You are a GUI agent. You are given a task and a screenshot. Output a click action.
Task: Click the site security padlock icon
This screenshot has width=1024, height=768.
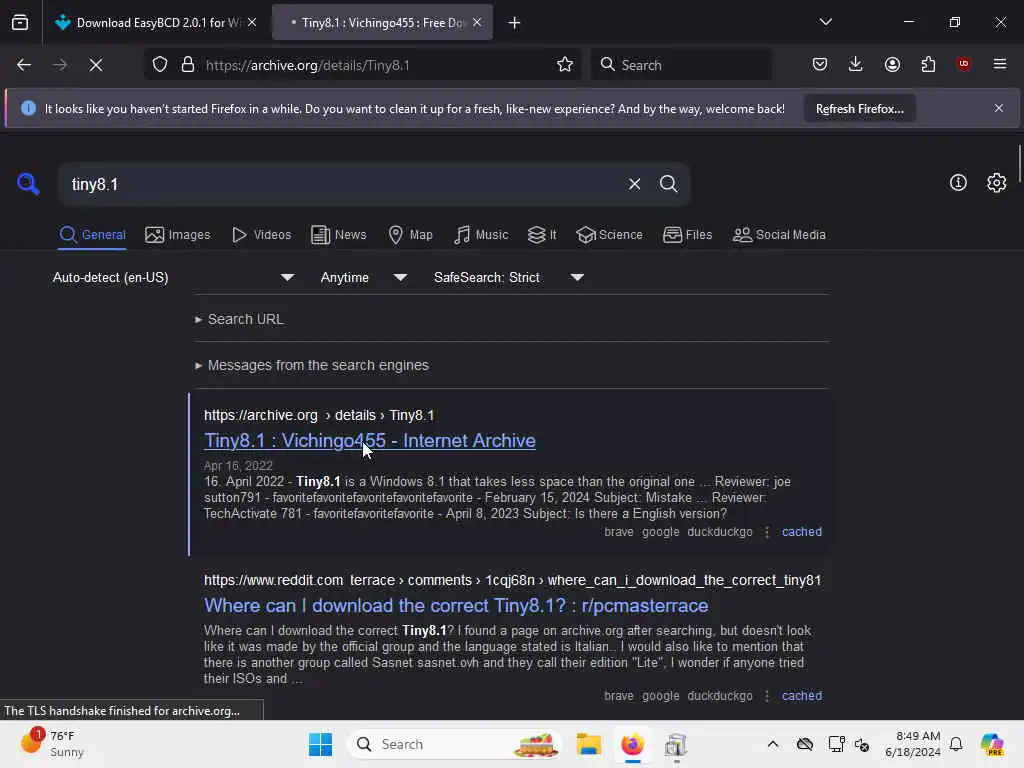188,65
